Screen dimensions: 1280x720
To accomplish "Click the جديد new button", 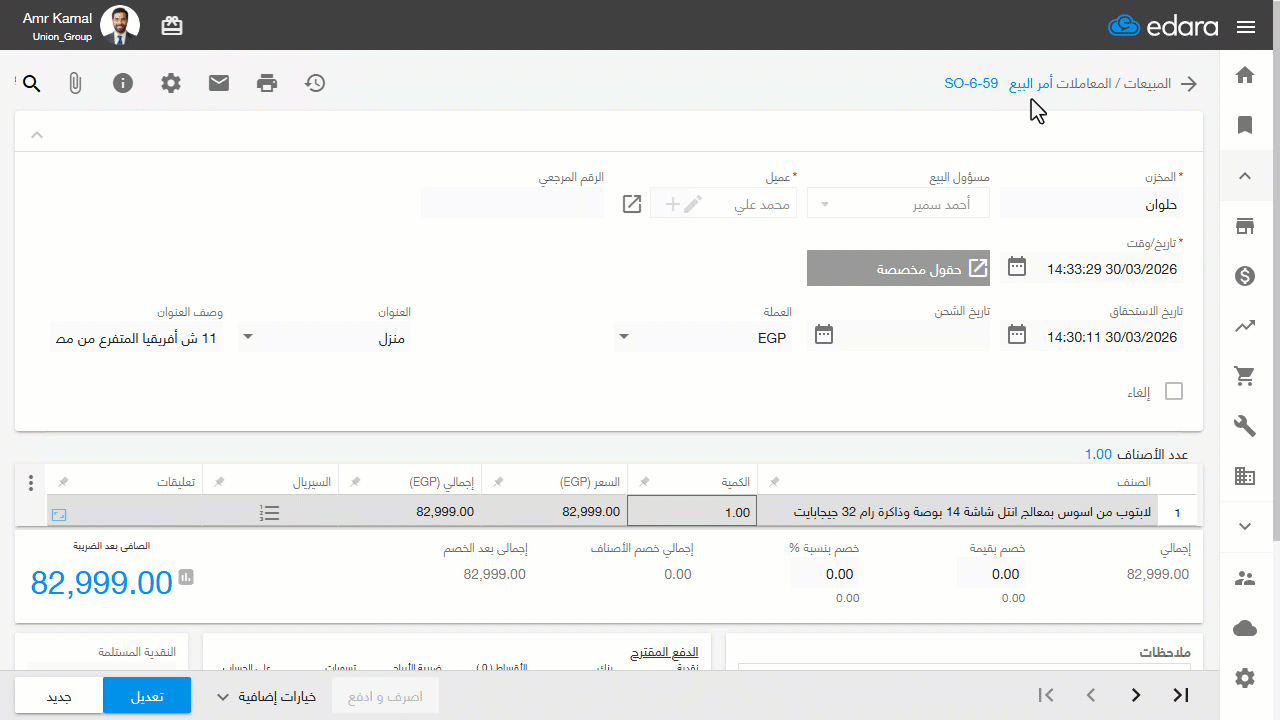I will 59,696.
